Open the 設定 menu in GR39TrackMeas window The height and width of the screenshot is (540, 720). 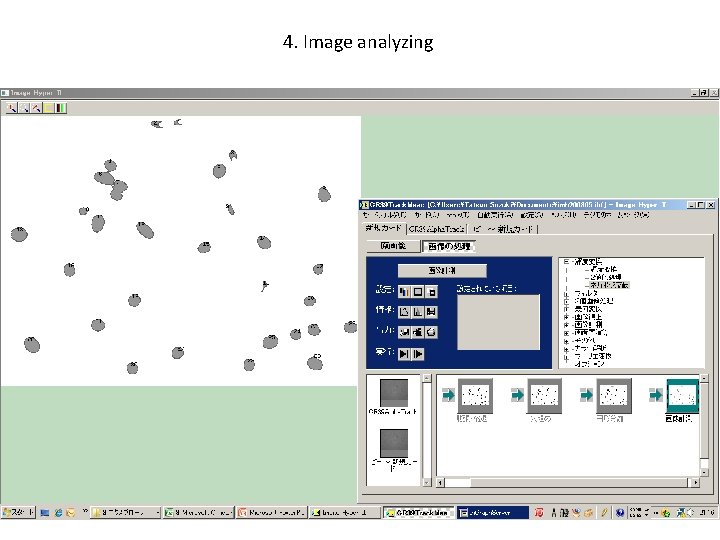[532, 215]
